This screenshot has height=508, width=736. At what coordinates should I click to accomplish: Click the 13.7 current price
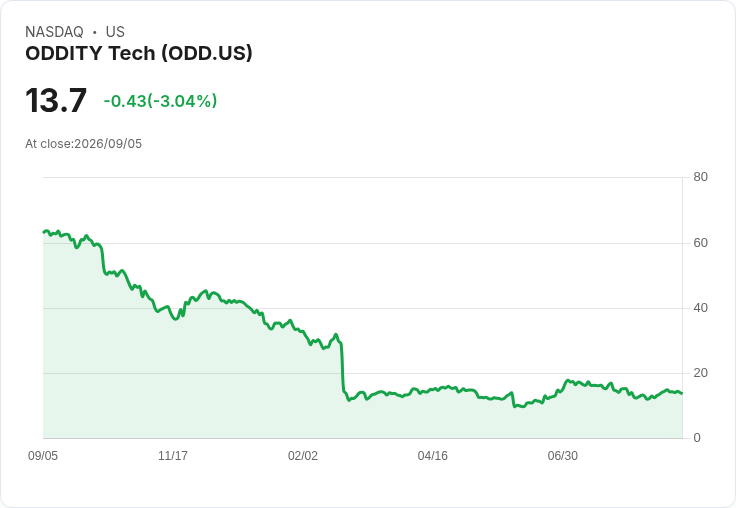tap(56, 100)
